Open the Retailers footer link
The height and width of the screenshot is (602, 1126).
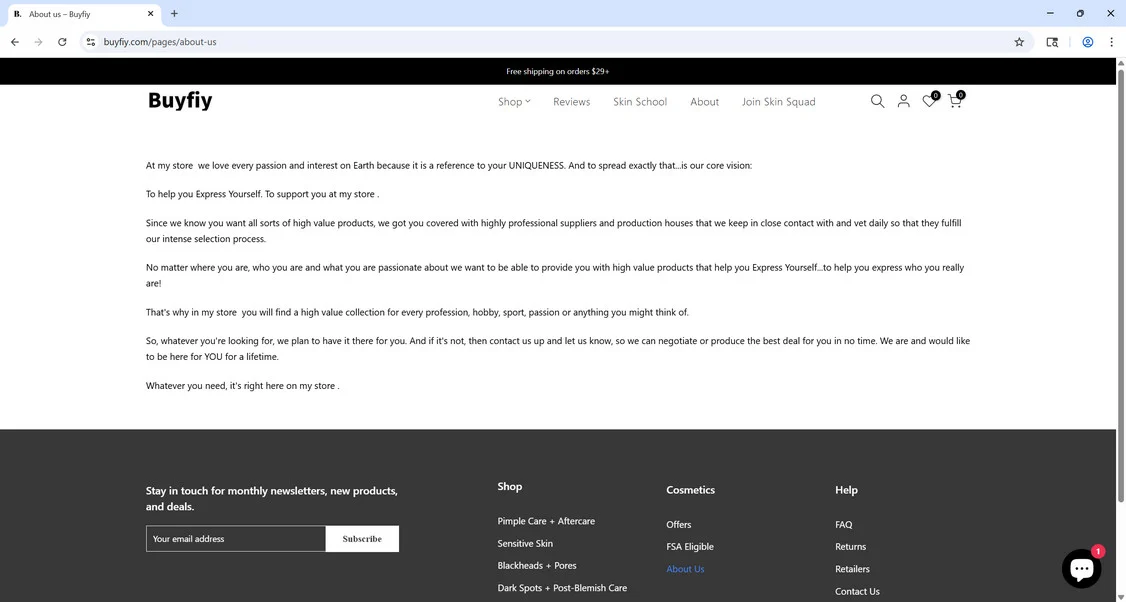pos(852,569)
